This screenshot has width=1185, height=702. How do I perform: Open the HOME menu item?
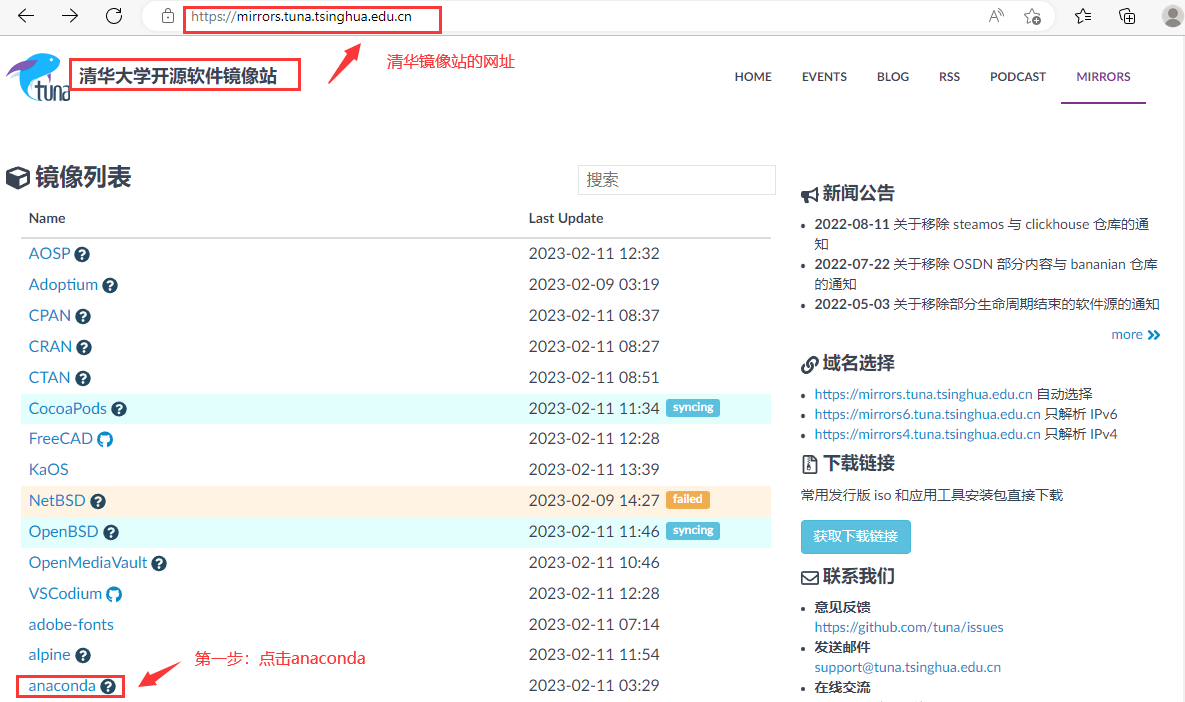(x=753, y=76)
